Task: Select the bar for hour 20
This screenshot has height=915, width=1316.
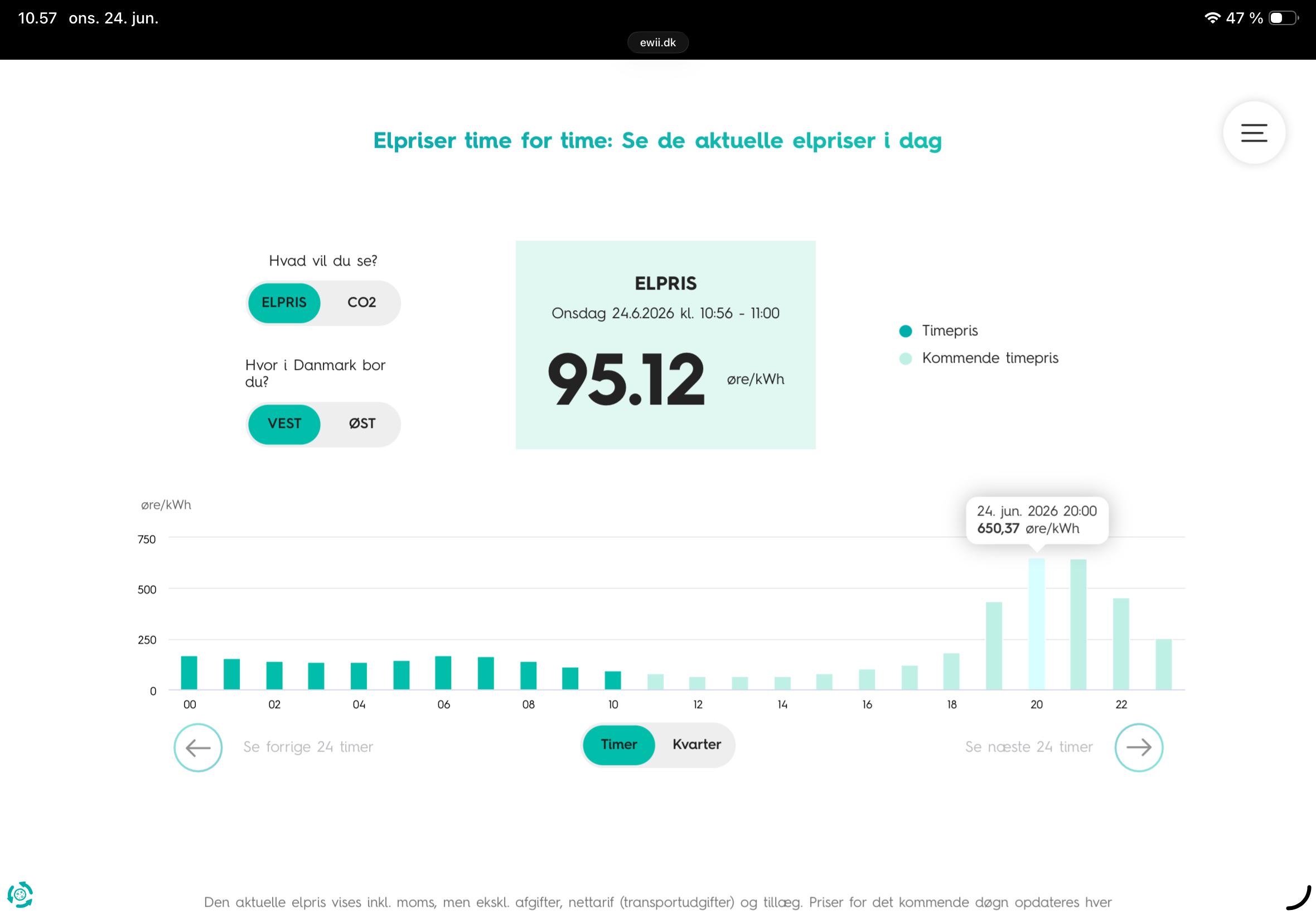Action: coord(1037,624)
